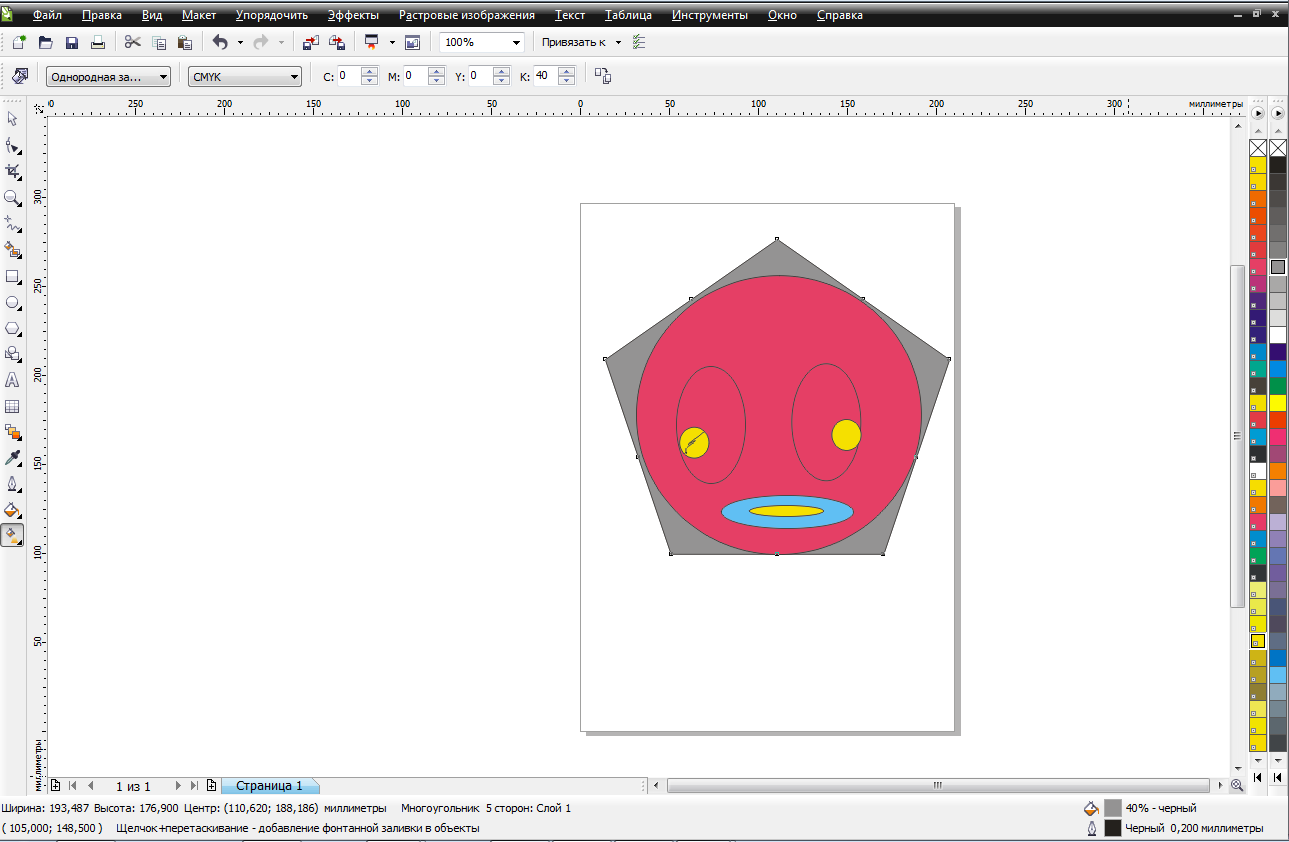
Task: Click the Y value input field
Action: [482, 77]
